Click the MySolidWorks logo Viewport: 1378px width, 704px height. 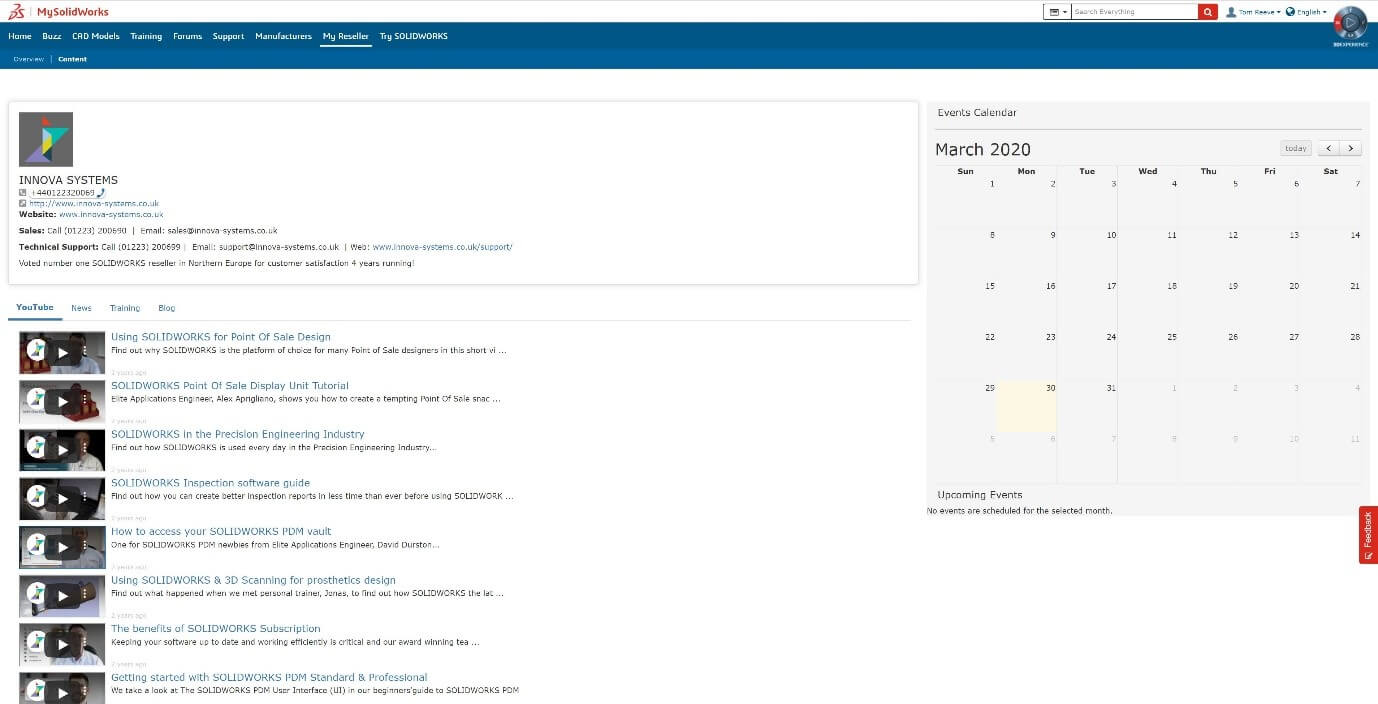pos(58,11)
